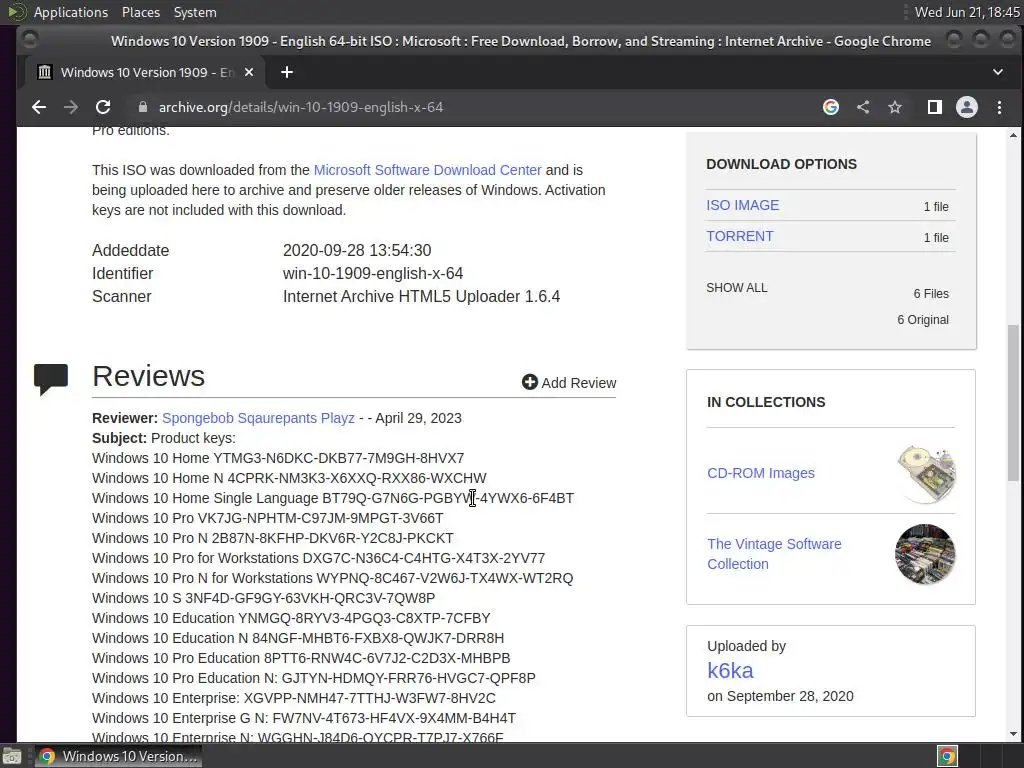The image size is (1024, 768).
Task: Open the System menu
Action: (195, 12)
